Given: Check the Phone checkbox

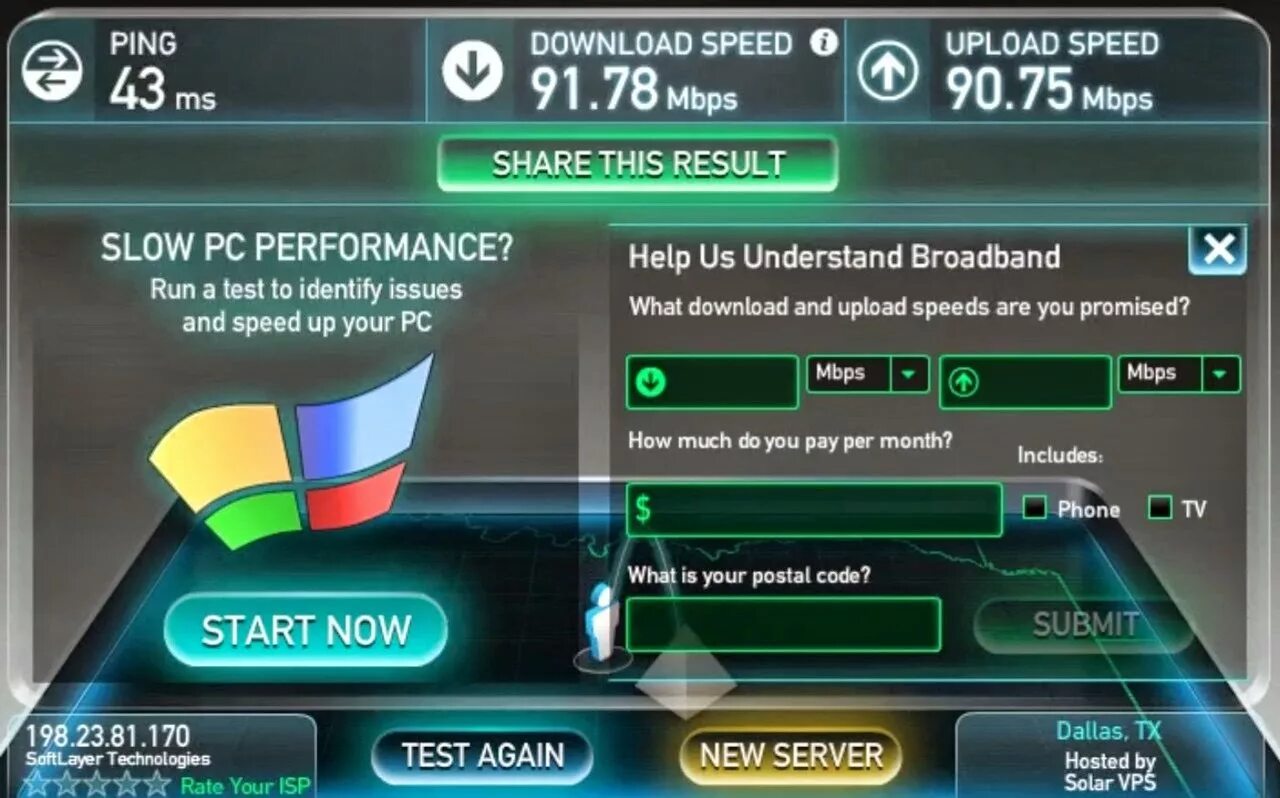Looking at the screenshot, I should [x=1035, y=508].
